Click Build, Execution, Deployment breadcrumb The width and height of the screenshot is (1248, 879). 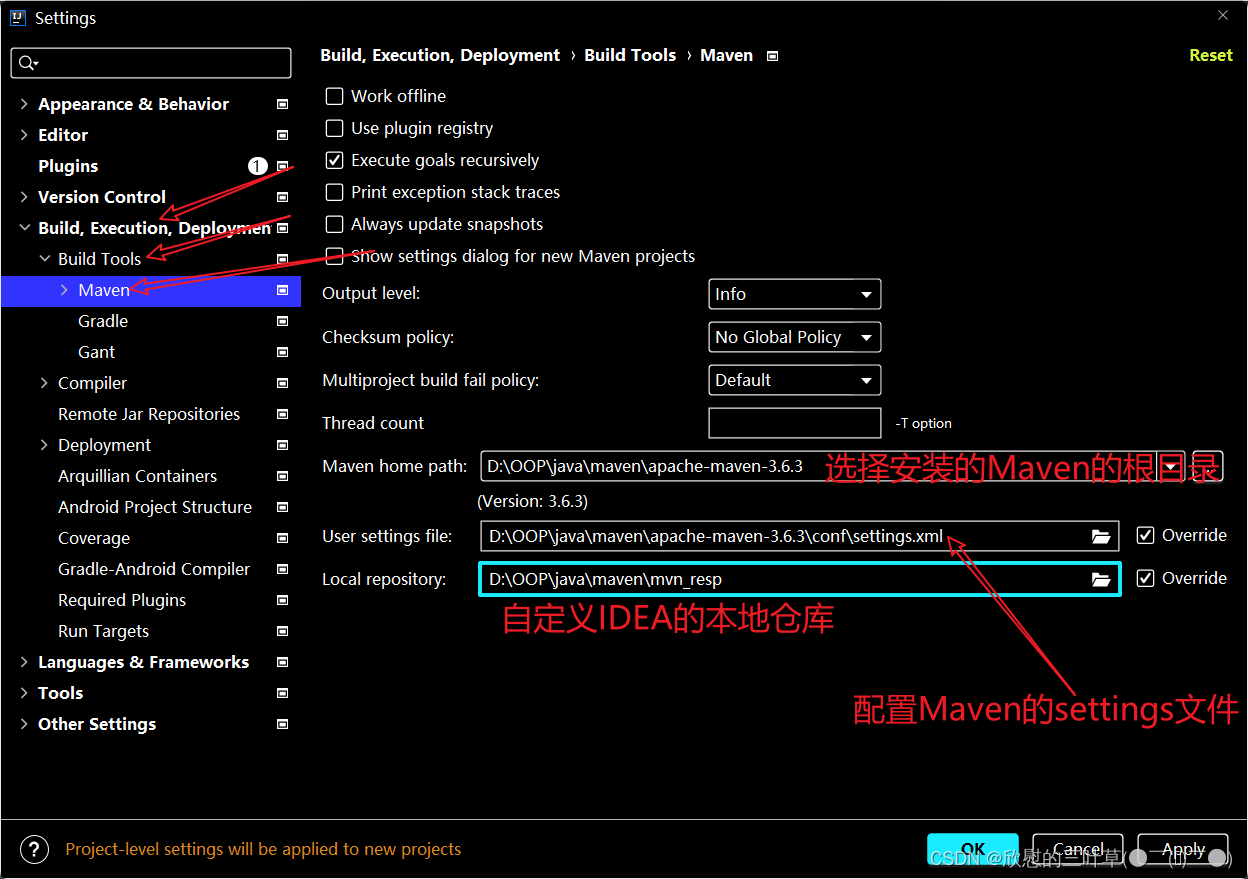click(440, 55)
